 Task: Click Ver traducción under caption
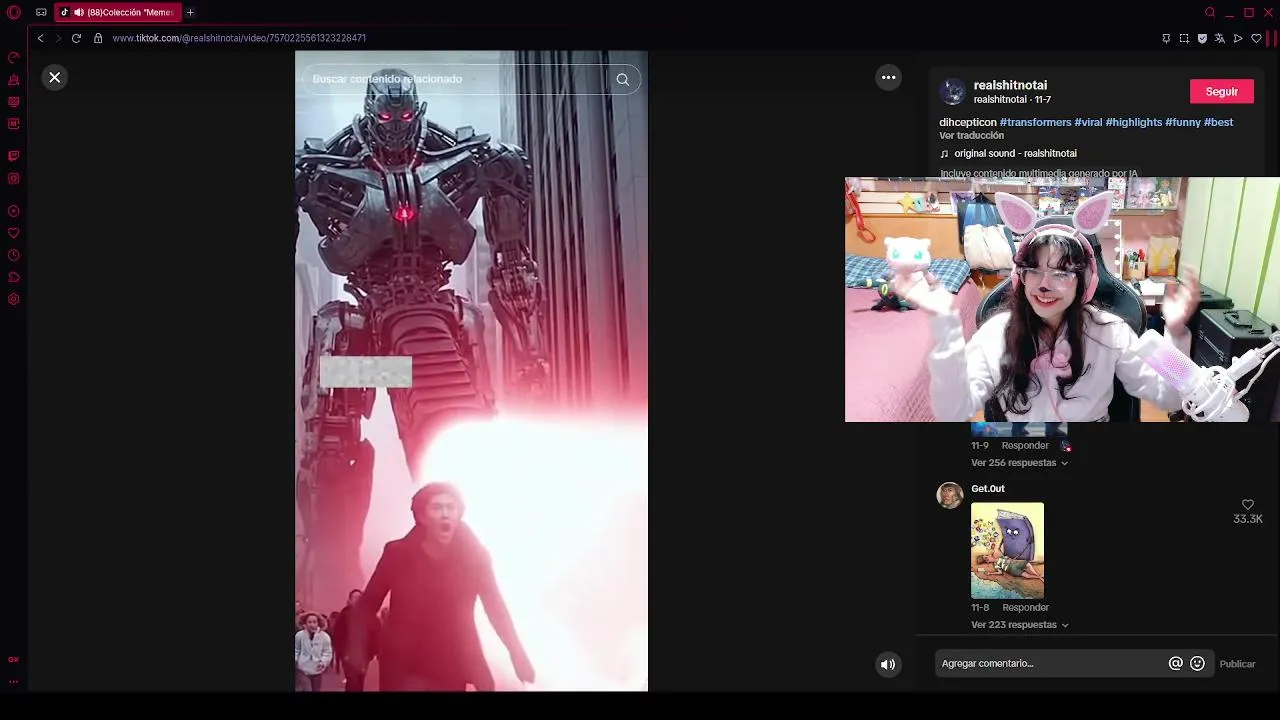point(971,135)
